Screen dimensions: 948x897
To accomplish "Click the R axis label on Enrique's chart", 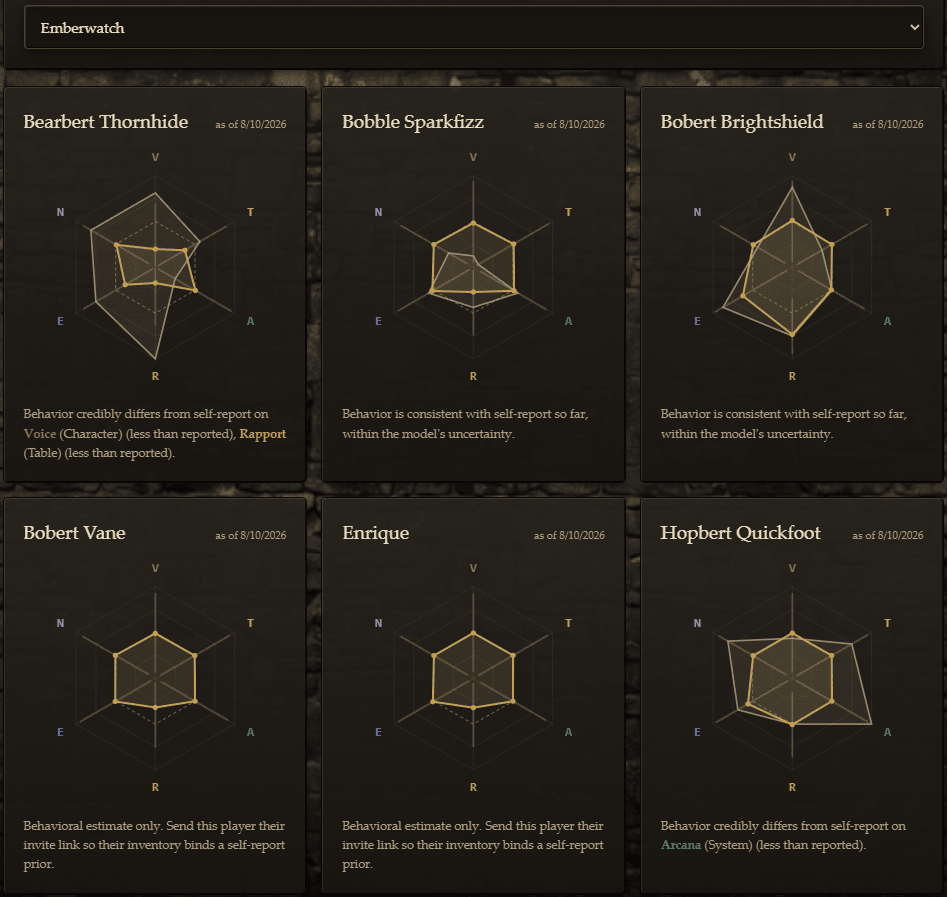I will coord(473,787).
